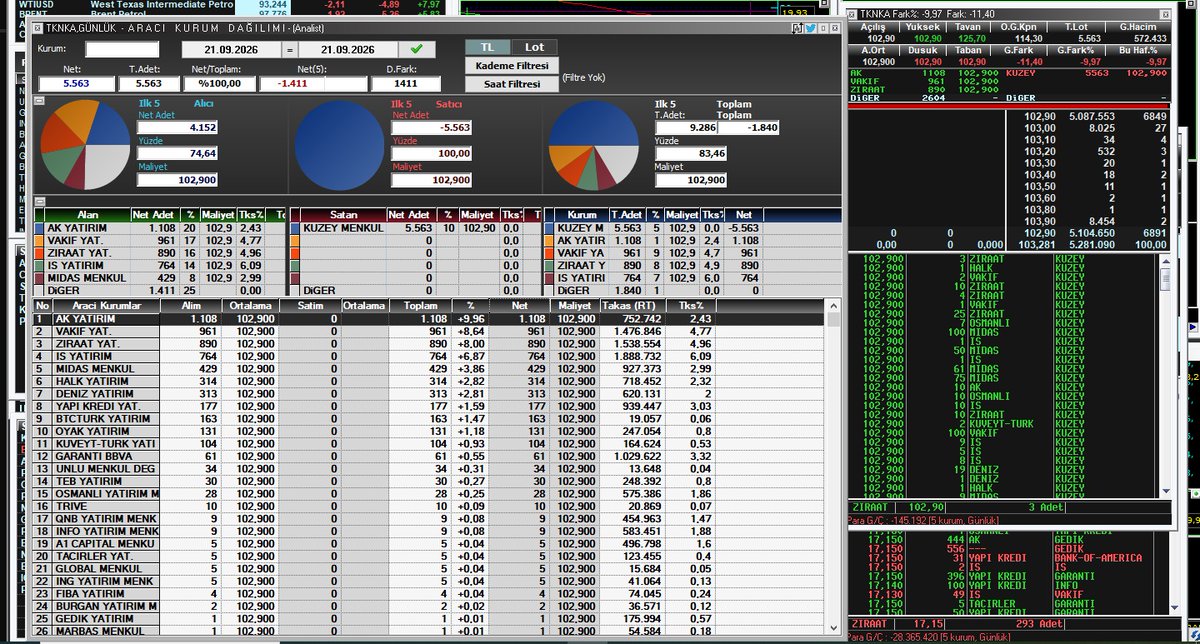This screenshot has height=644, width=1200.
Task: Select MIDAS MENKUL row in broker list
Action: click(430, 369)
